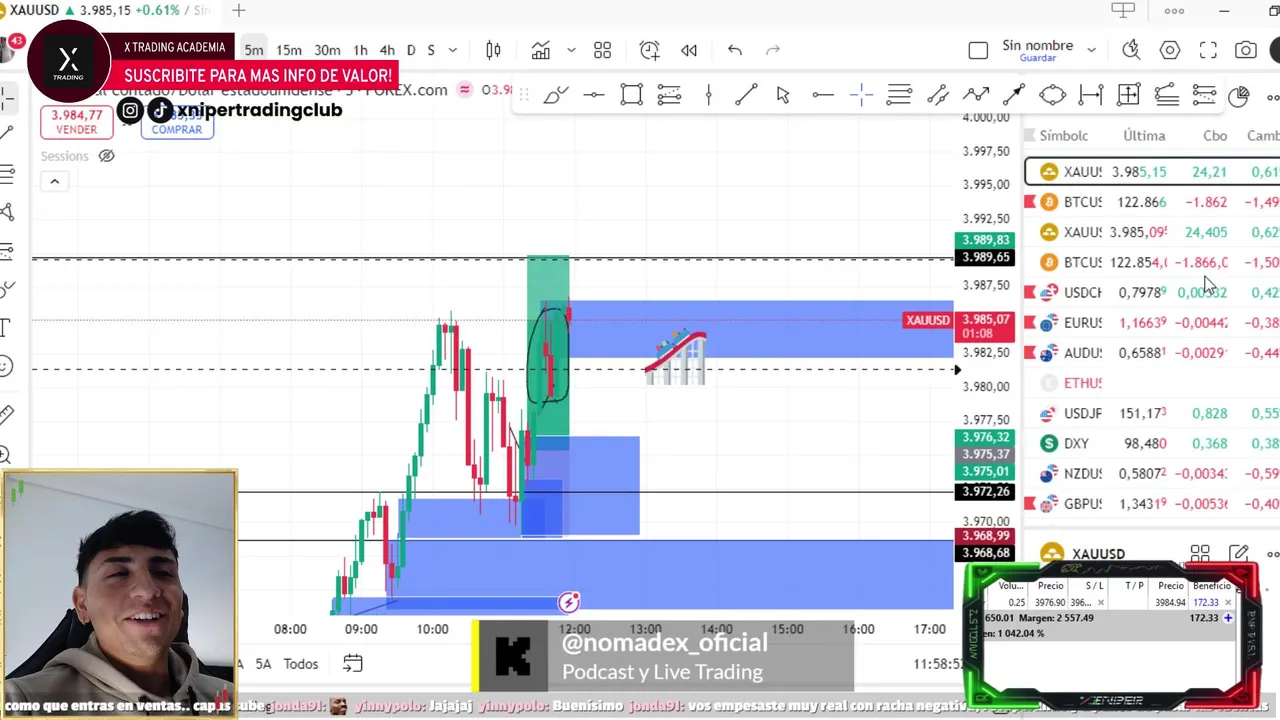Image resolution: width=1280 pixels, height=720 pixels.
Task: Sort watchlist by Símbolo column
Action: (x=1063, y=136)
